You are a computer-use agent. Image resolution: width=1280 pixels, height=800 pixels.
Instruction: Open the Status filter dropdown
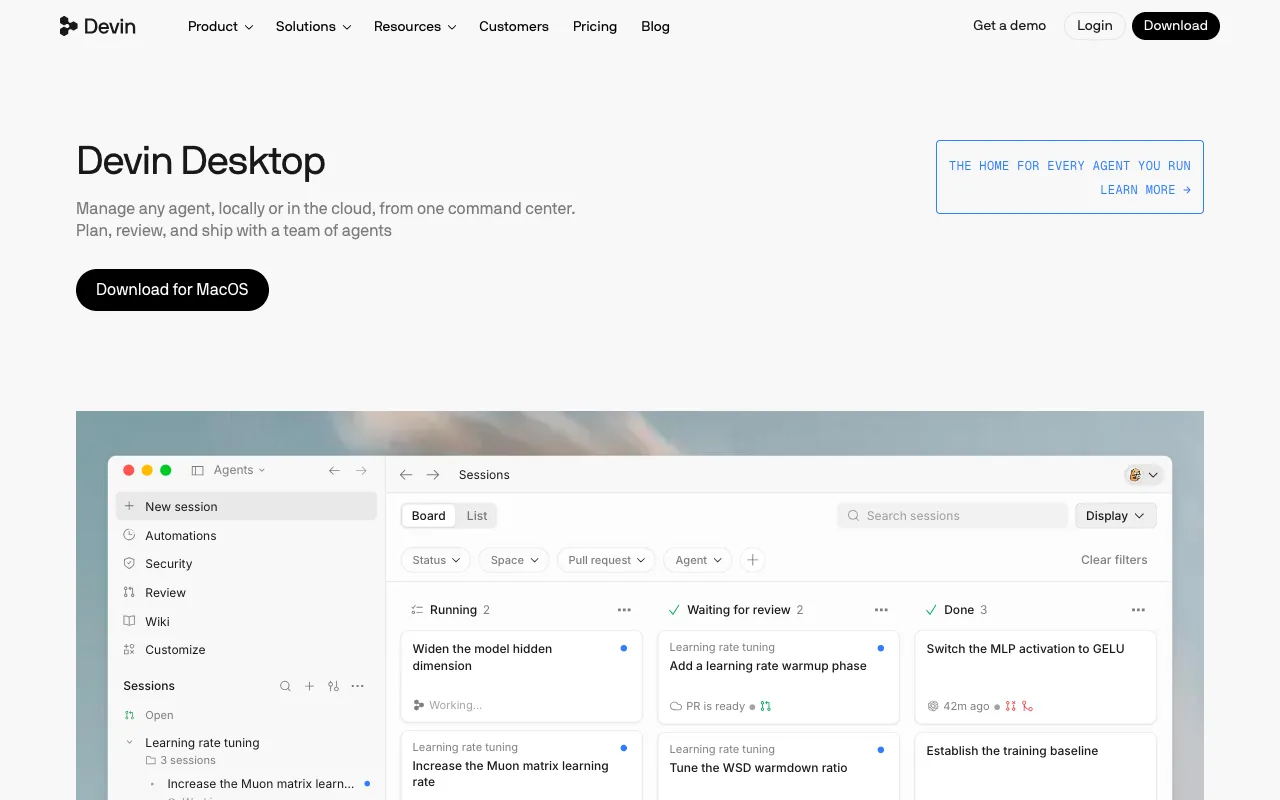coord(436,560)
